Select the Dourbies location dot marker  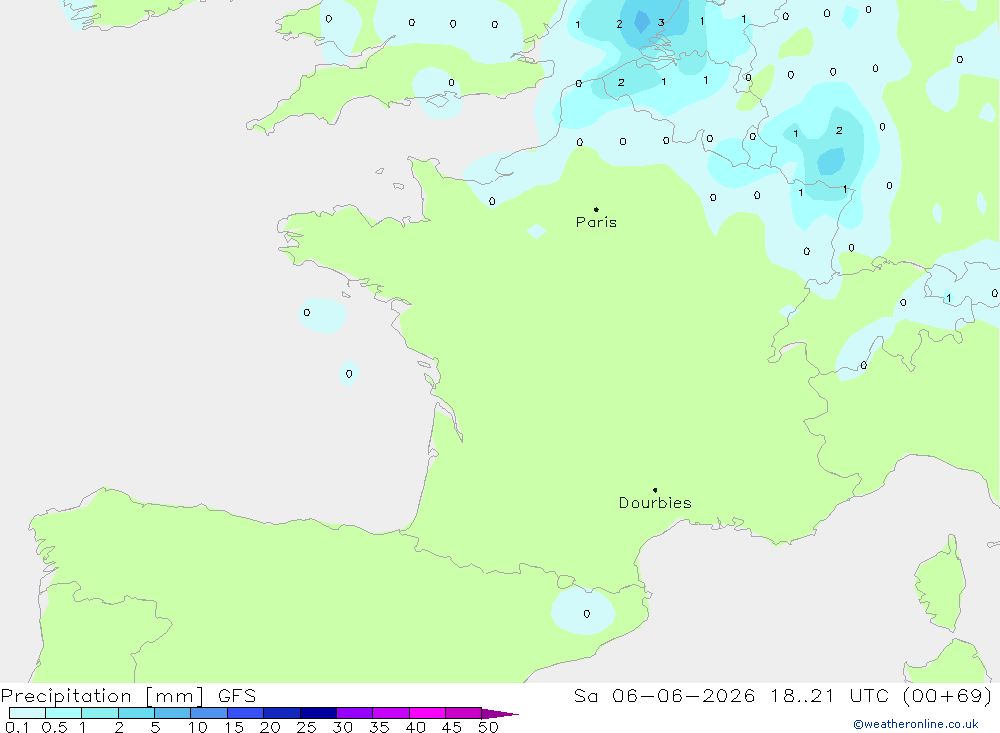(655, 490)
